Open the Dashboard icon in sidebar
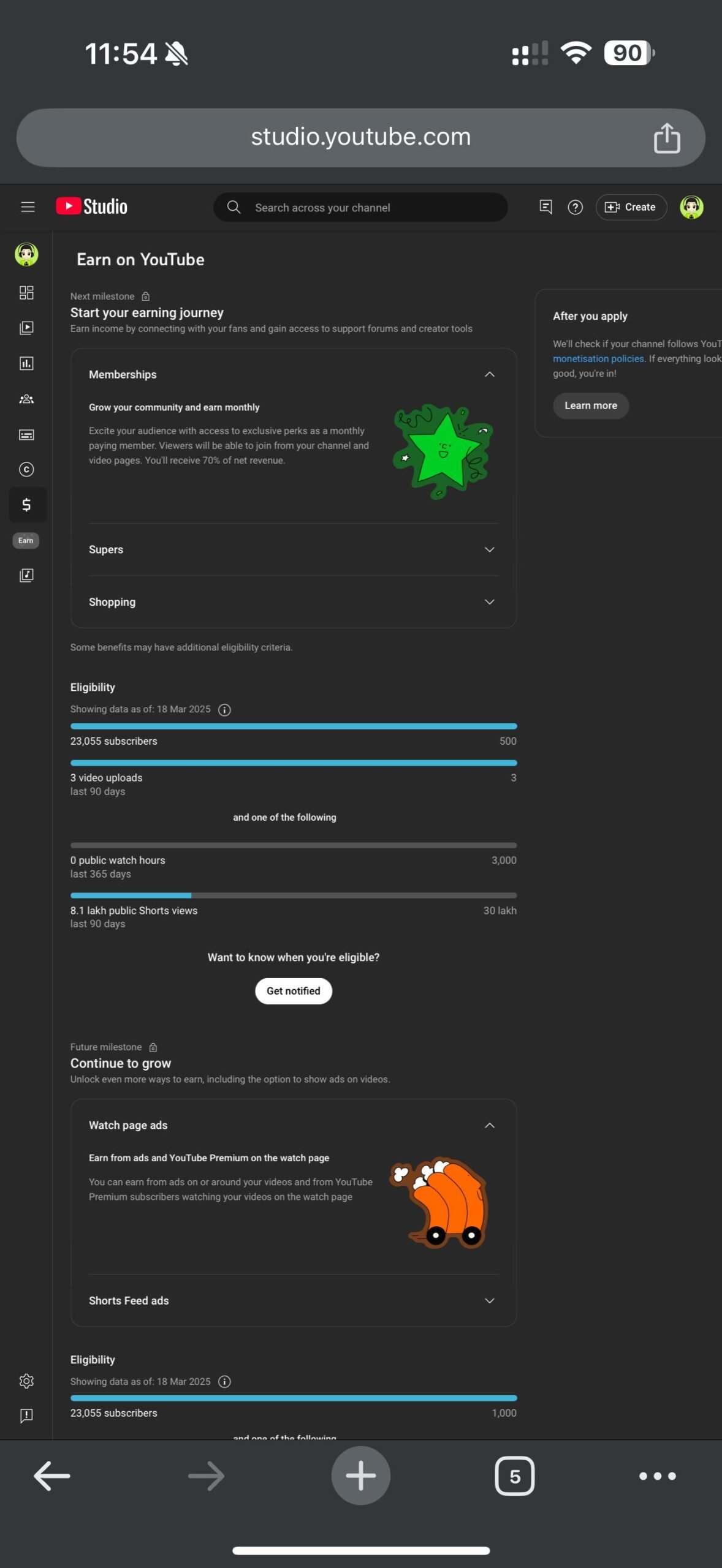Image resolution: width=722 pixels, height=1568 pixels. tap(26, 293)
